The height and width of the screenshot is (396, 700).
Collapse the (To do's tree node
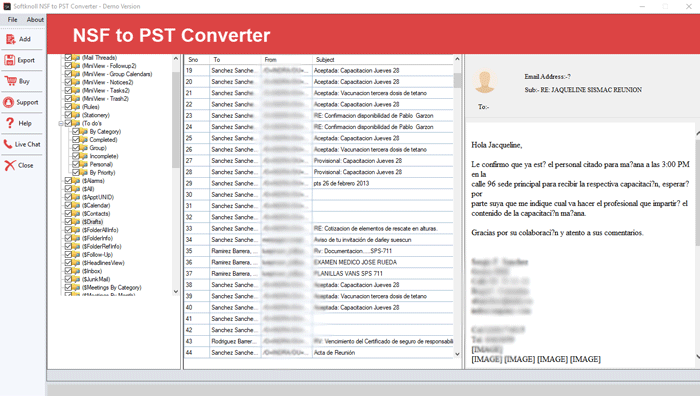pos(61,124)
